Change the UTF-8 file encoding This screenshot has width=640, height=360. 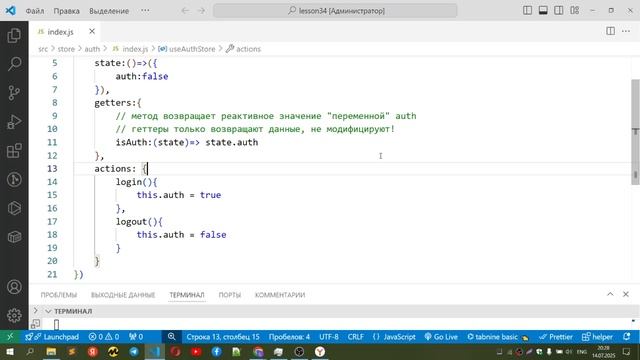tap(329, 337)
